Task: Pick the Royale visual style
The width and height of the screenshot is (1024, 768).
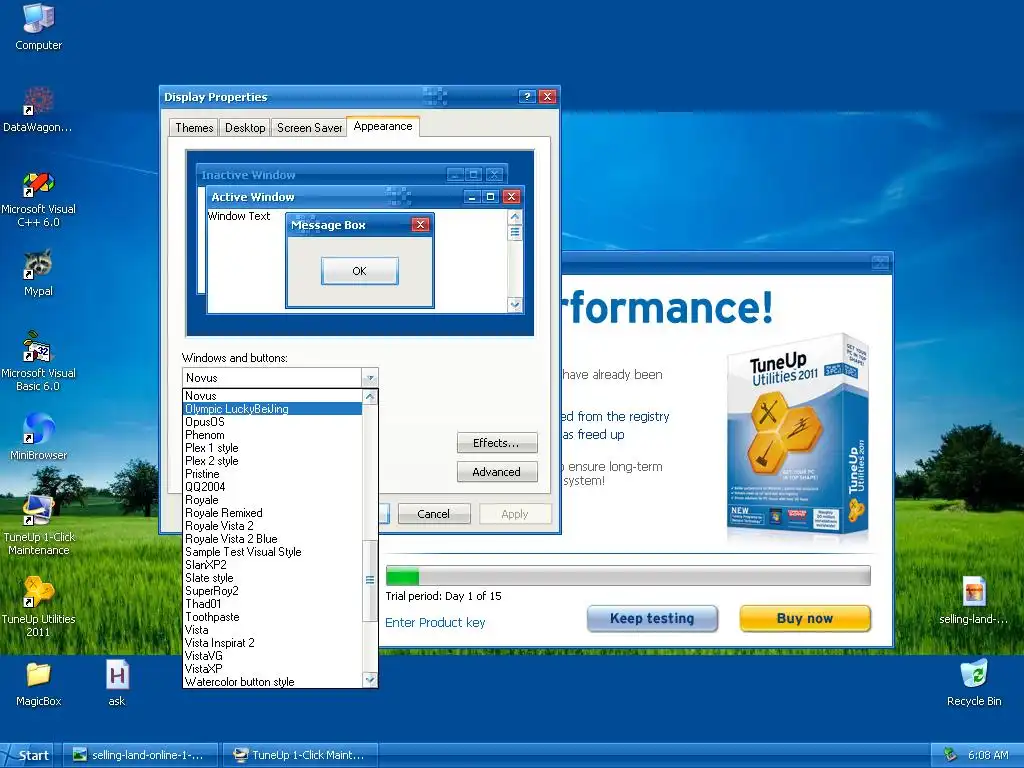Action: click(272, 500)
